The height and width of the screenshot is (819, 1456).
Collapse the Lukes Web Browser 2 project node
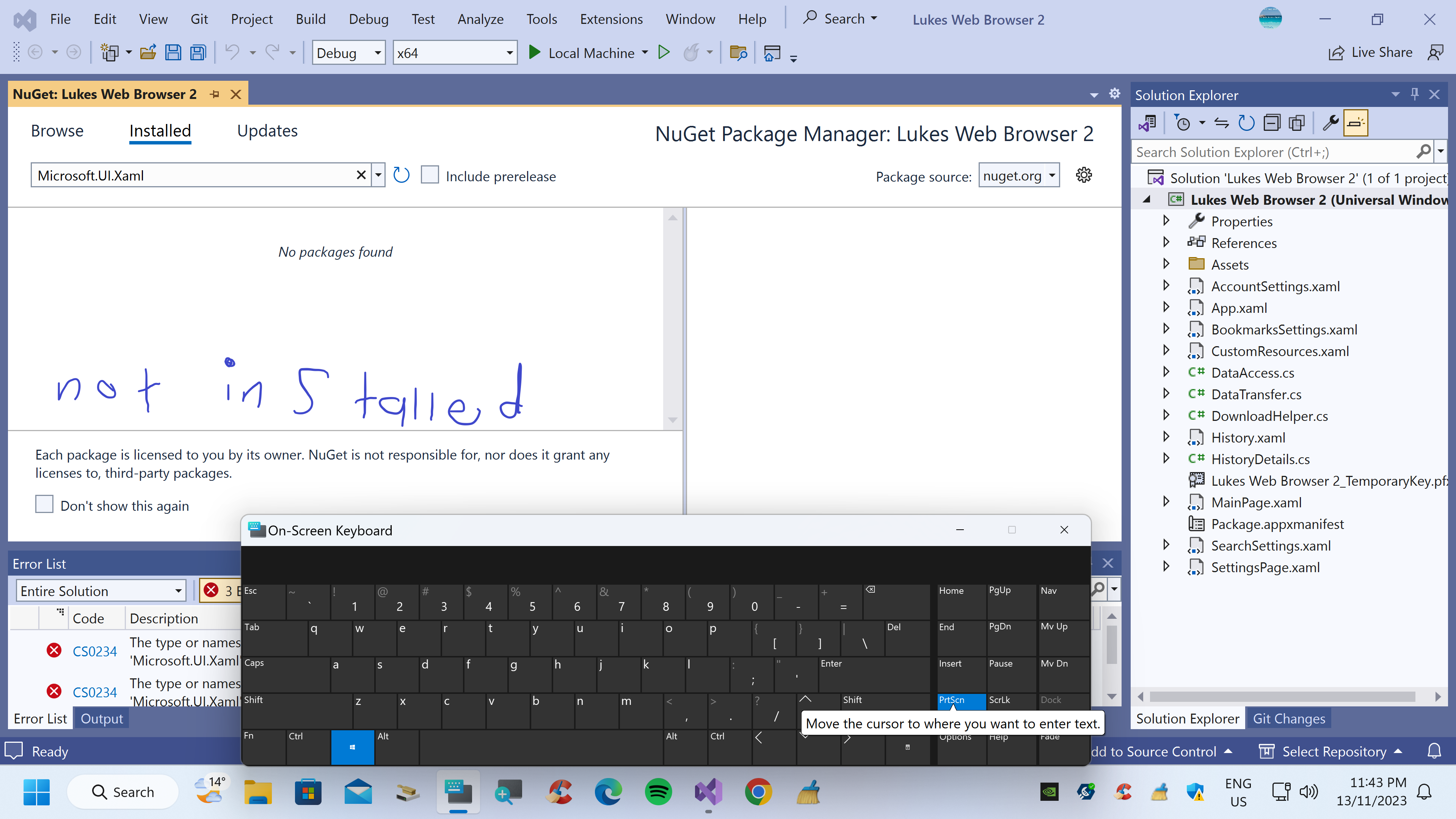tap(1147, 199)
